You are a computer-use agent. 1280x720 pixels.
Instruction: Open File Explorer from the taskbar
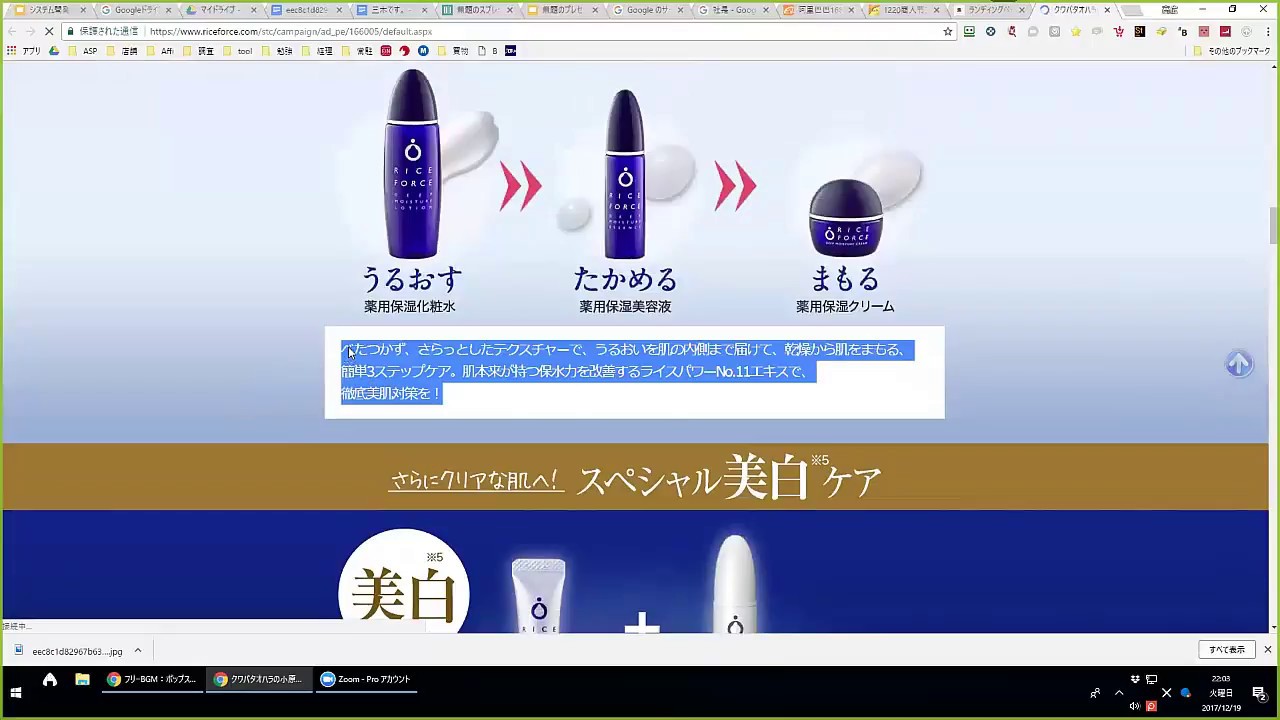point(82,680)
